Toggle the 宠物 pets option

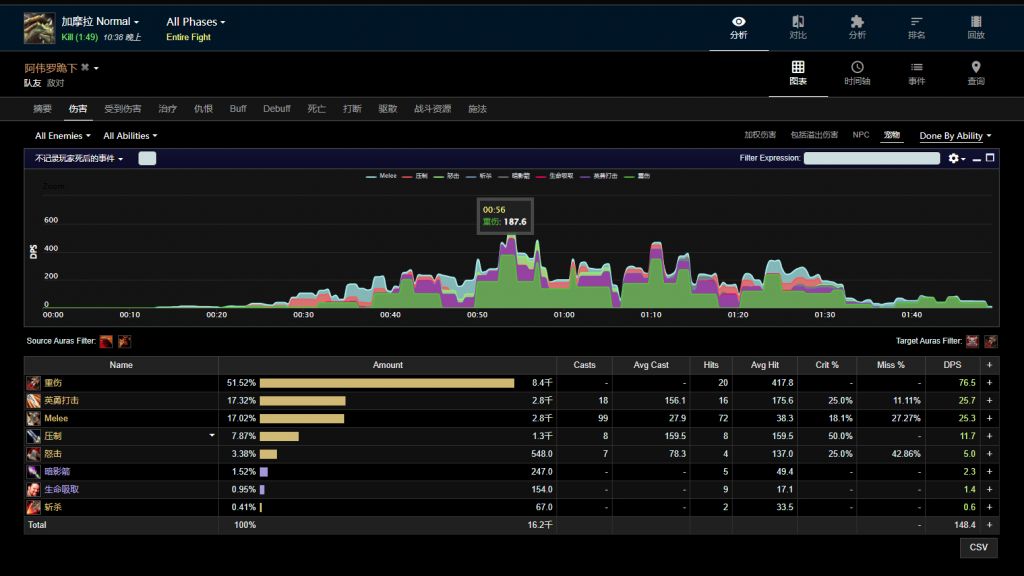point(892,135)
